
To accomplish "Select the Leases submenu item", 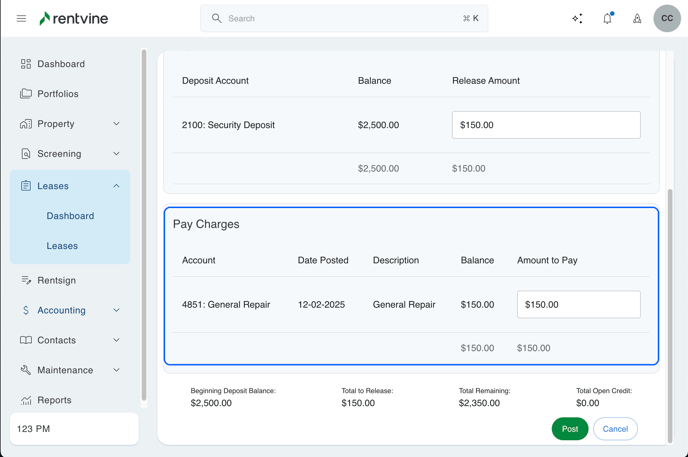I will pyautogui.click(x=62, y=246).
